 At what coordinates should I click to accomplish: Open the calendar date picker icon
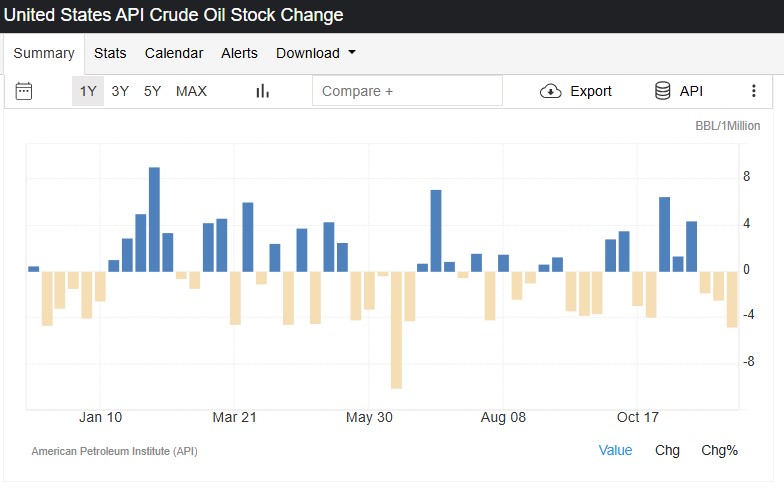tap(24, 91)
